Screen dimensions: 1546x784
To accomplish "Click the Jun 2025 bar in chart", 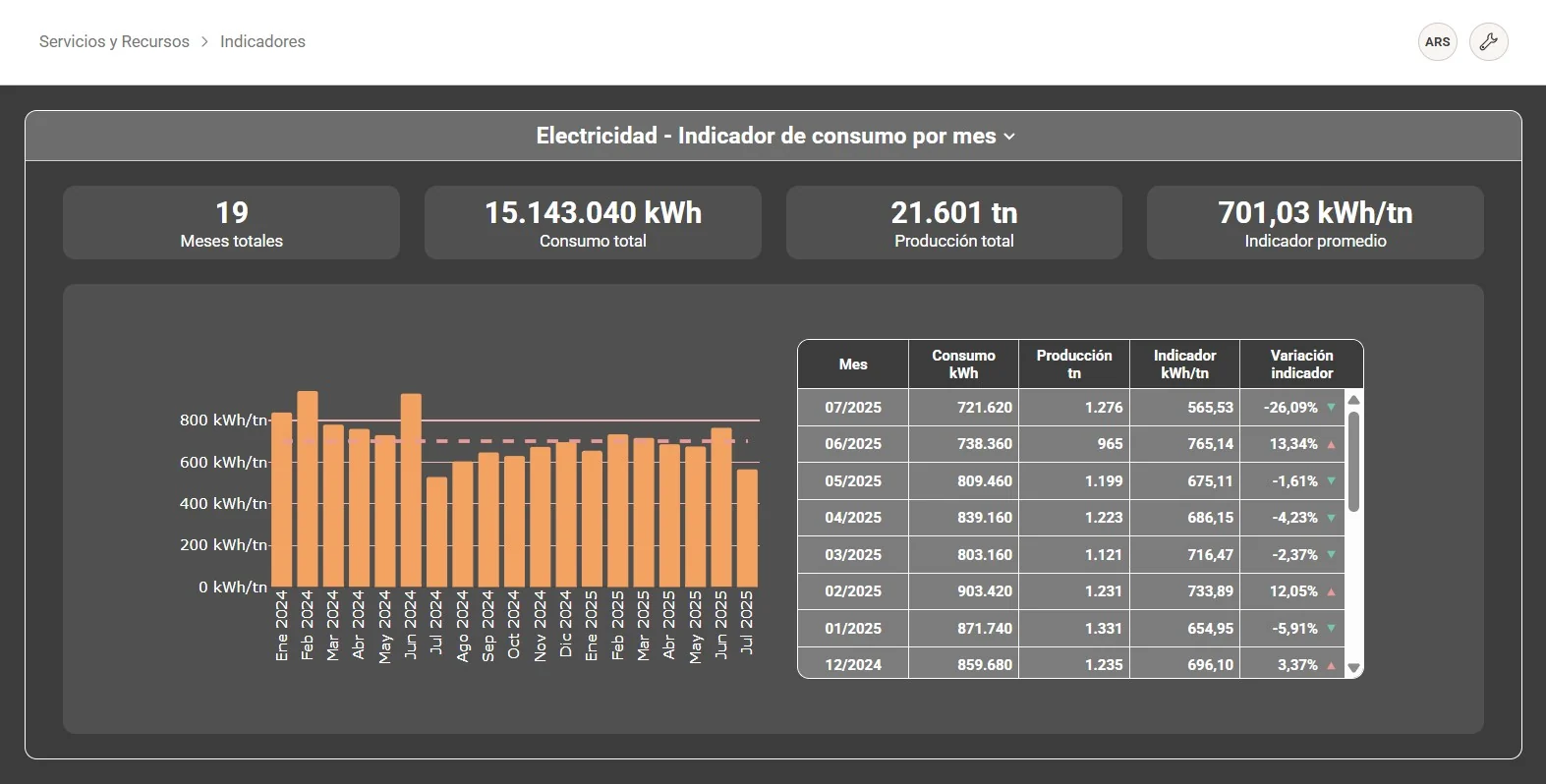I will 721,508.
